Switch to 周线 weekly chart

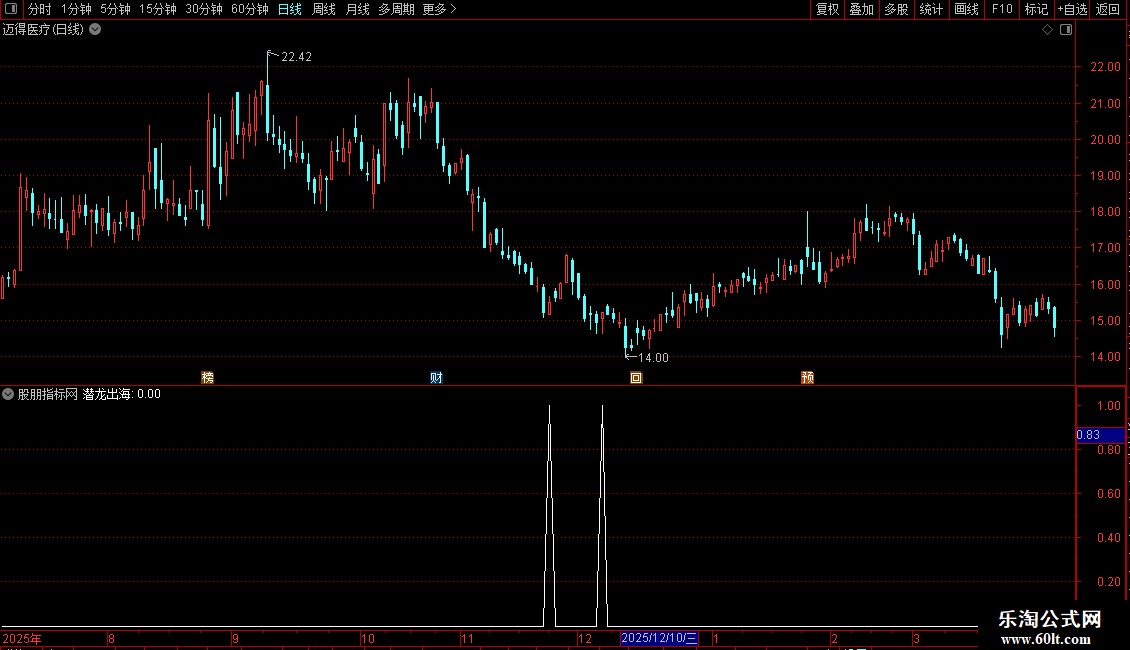pyautogui.click(x=324, y=9)
